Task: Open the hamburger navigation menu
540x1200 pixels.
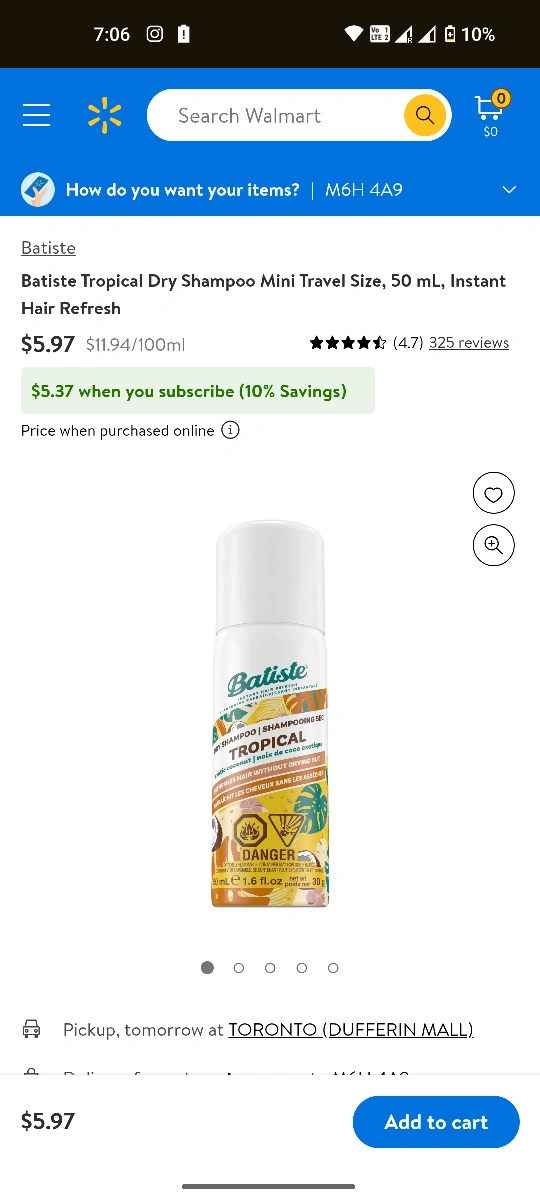Action: 37,116
